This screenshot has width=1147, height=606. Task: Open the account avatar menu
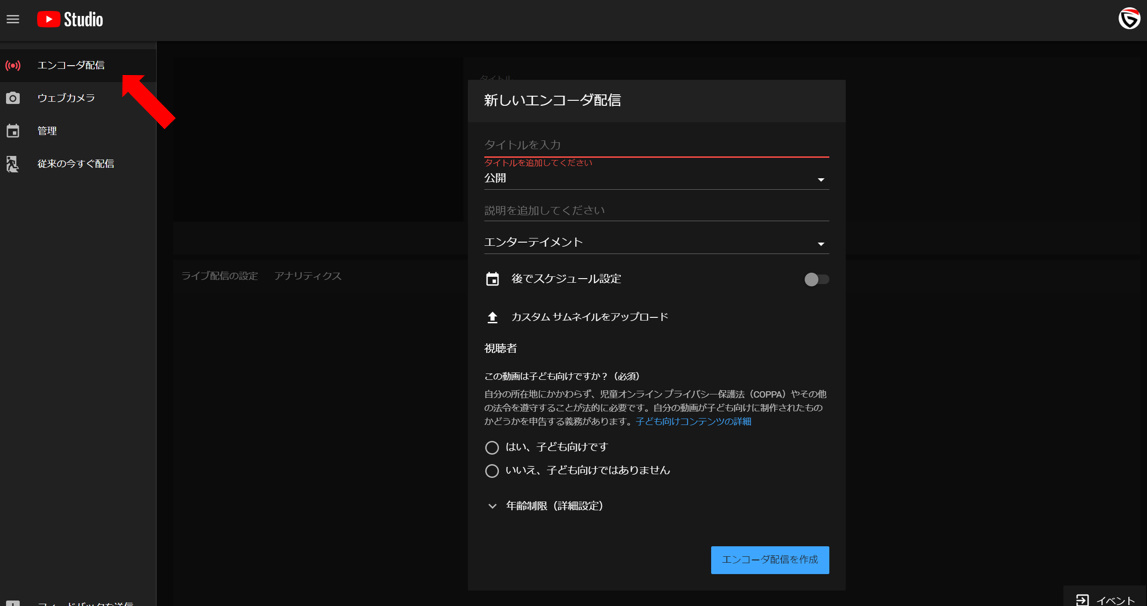point(1129,19)
